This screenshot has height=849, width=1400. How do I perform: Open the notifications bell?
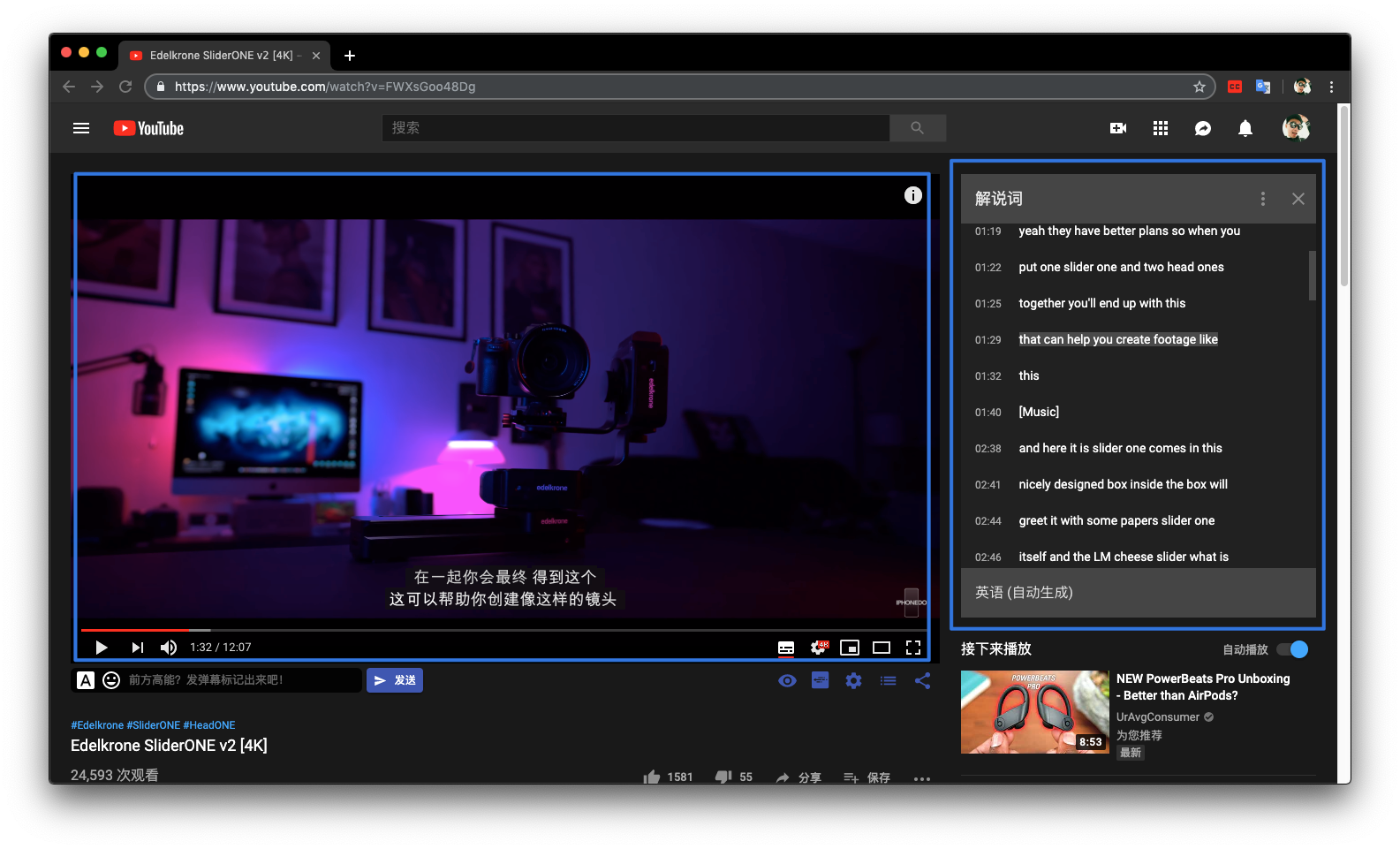(1245, 128)
